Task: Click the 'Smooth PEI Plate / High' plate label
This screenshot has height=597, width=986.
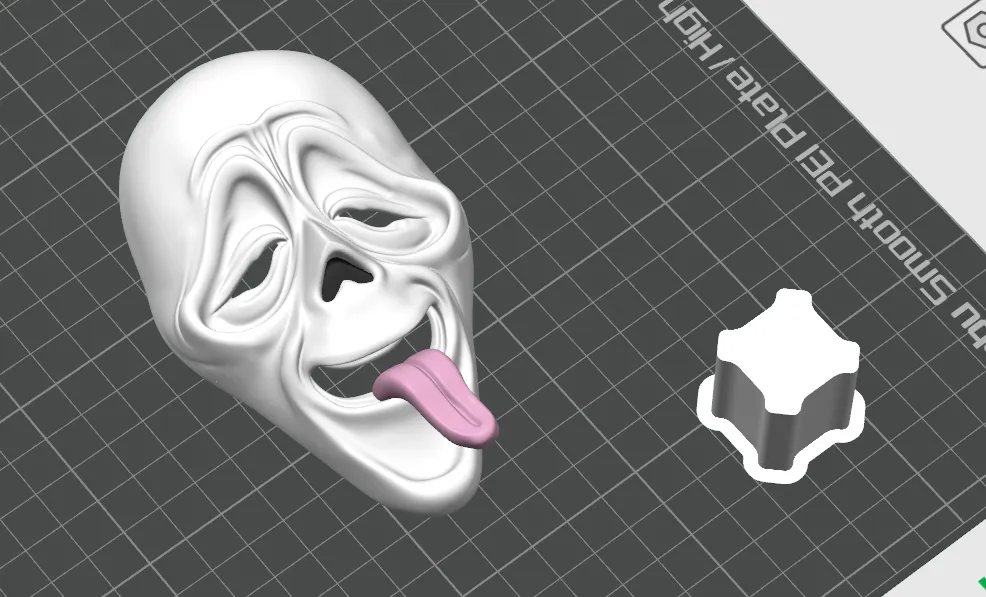Action: (824, 173)
